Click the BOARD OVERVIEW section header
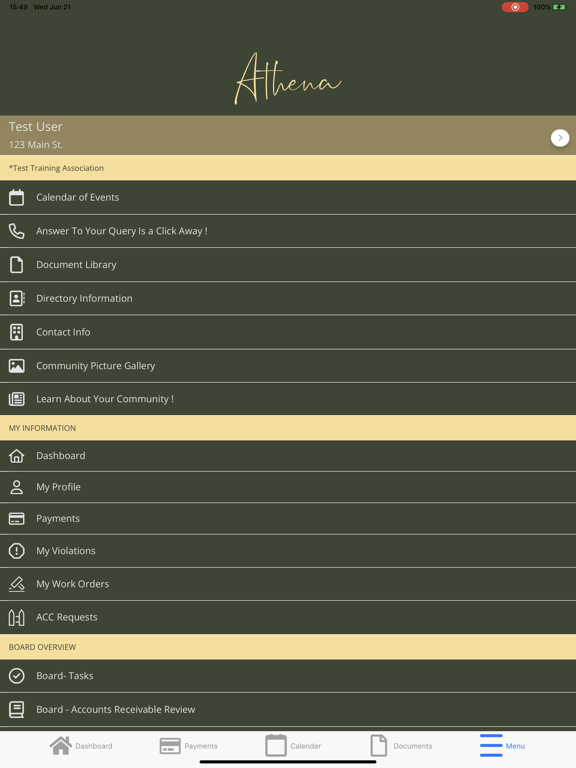 tap(288, 647)
